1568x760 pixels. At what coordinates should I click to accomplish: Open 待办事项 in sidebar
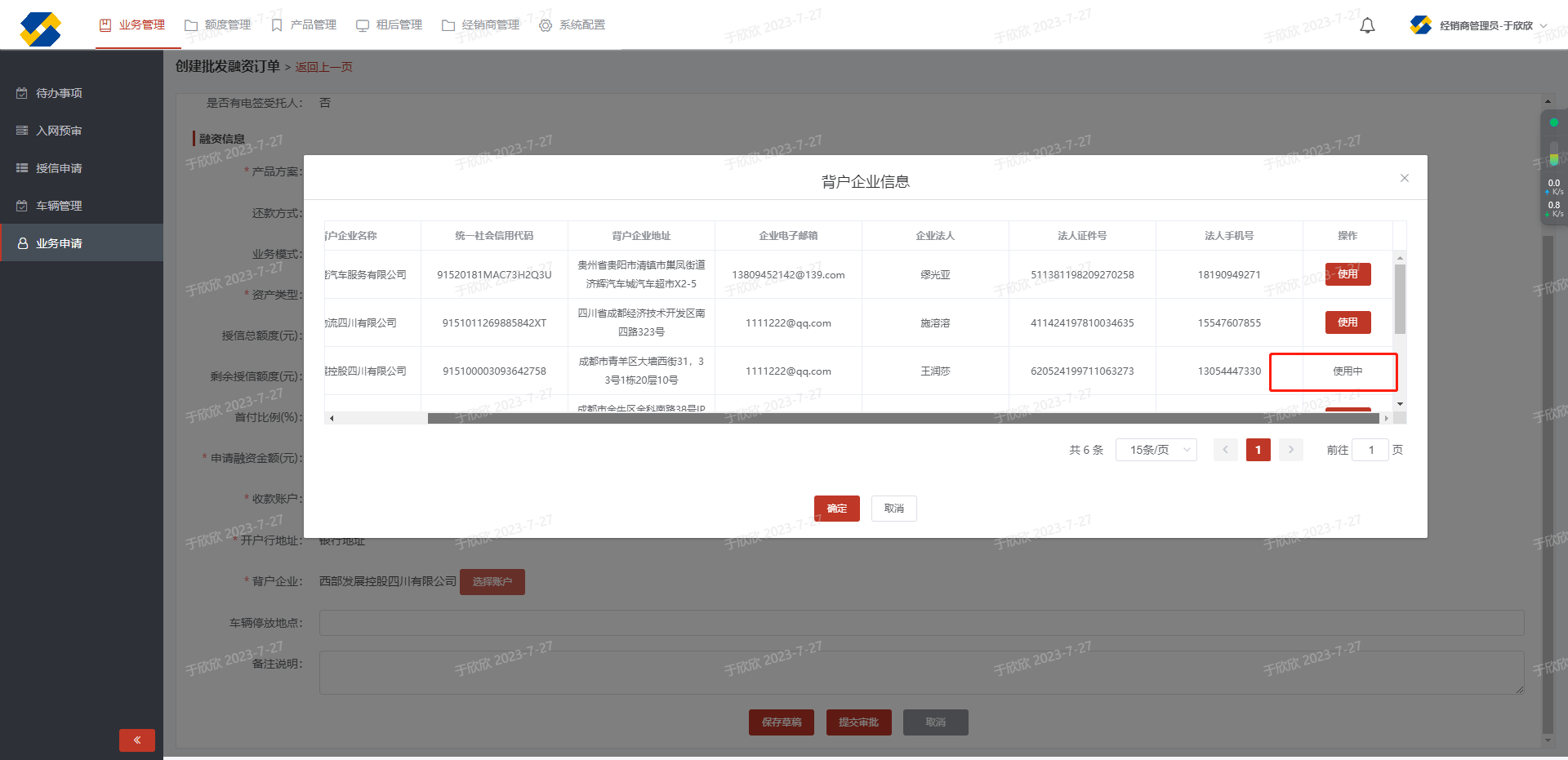click(59, 93)
